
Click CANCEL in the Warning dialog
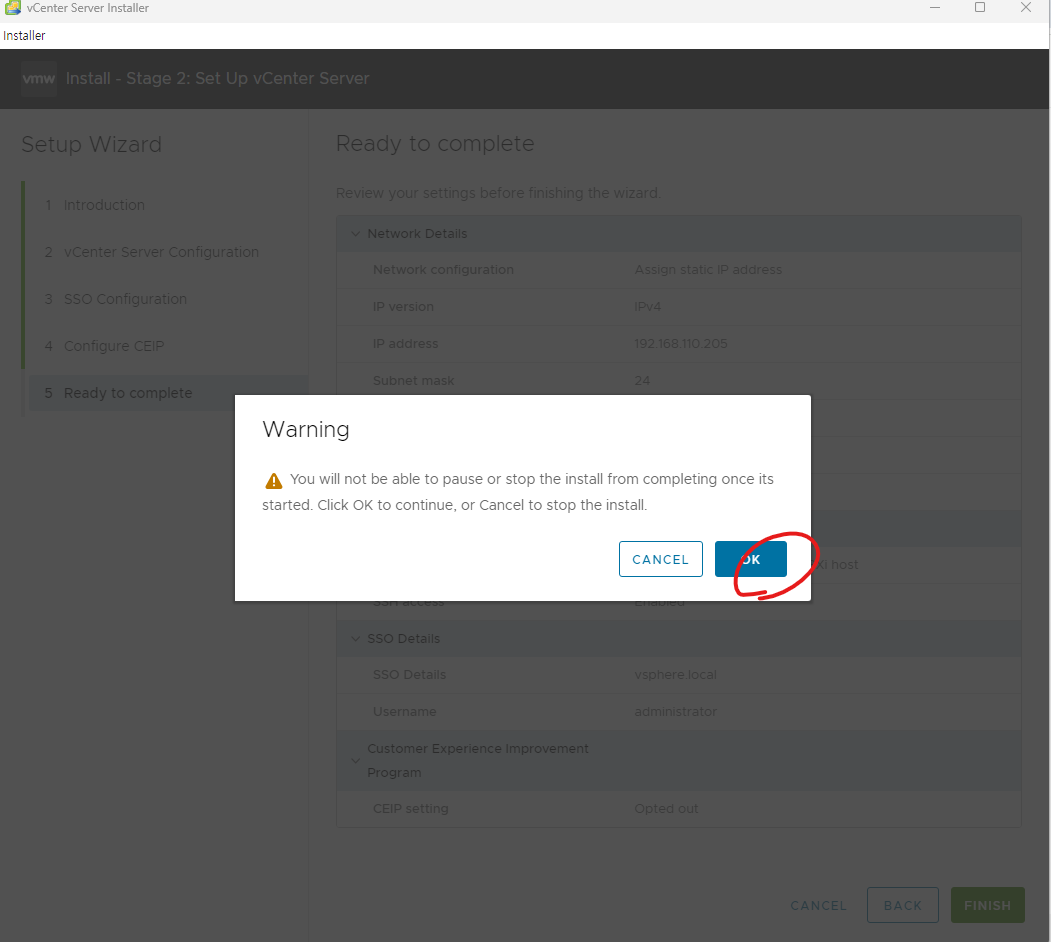point(660,559)
